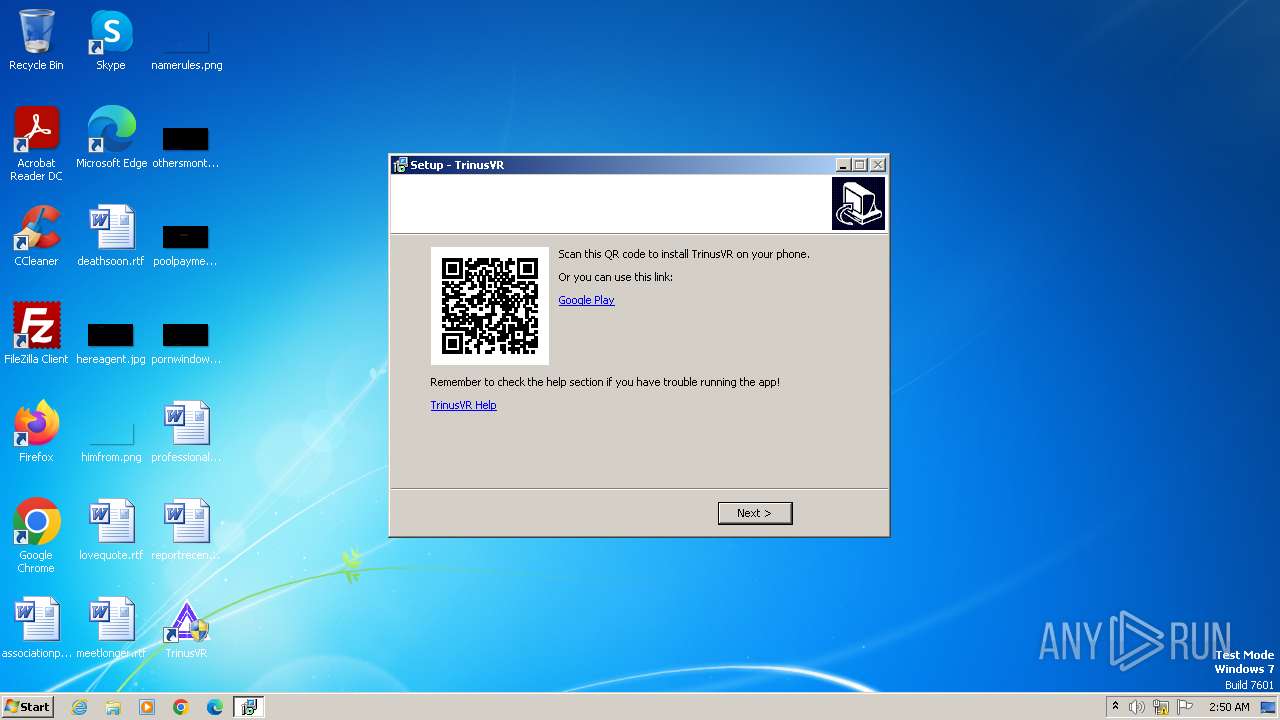1280x720 pixels.
Task: Select Firefox desktop shortcut
Action: [x=36, y=432]
